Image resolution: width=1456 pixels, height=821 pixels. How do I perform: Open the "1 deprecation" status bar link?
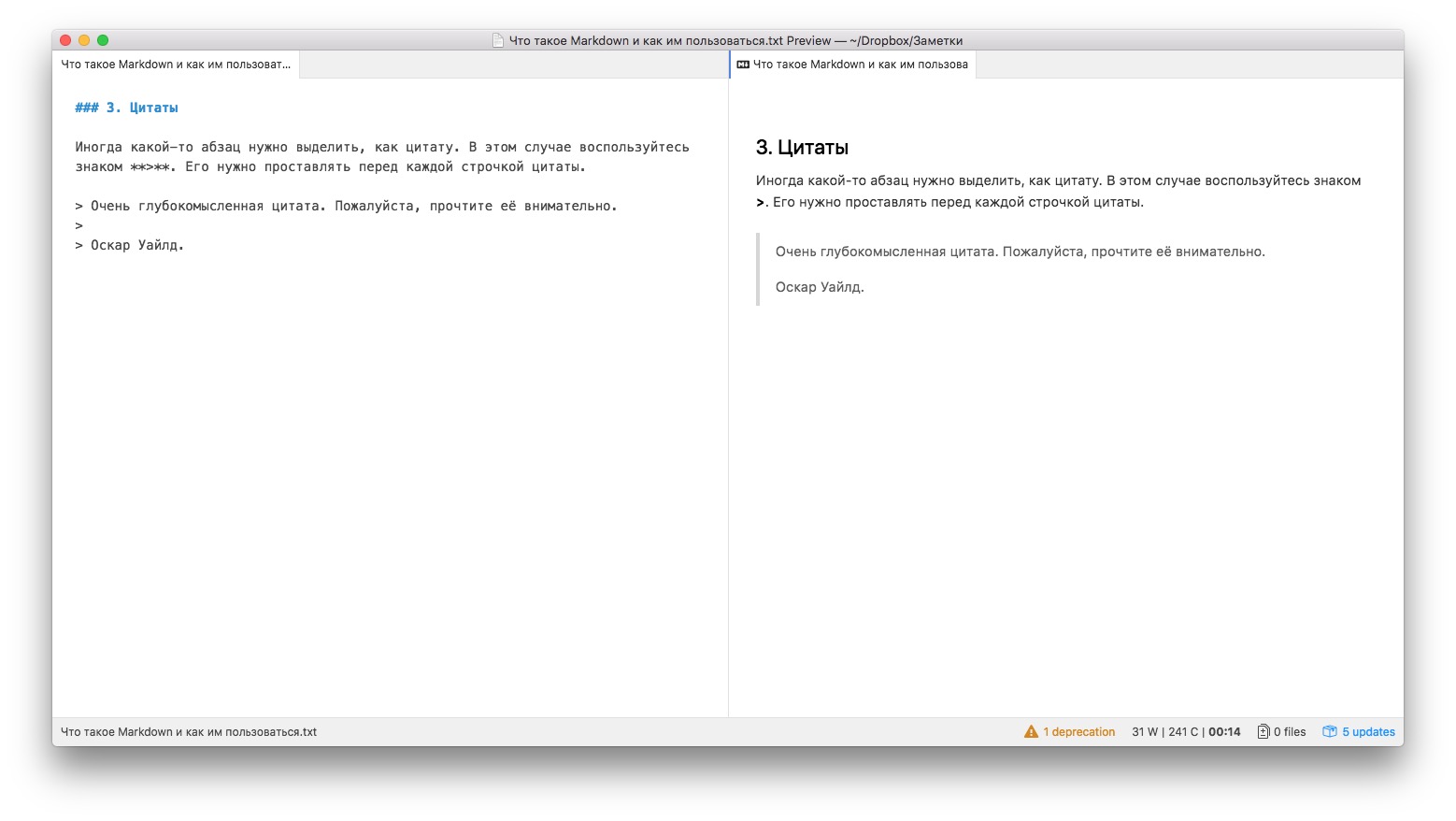(1078, 732)
